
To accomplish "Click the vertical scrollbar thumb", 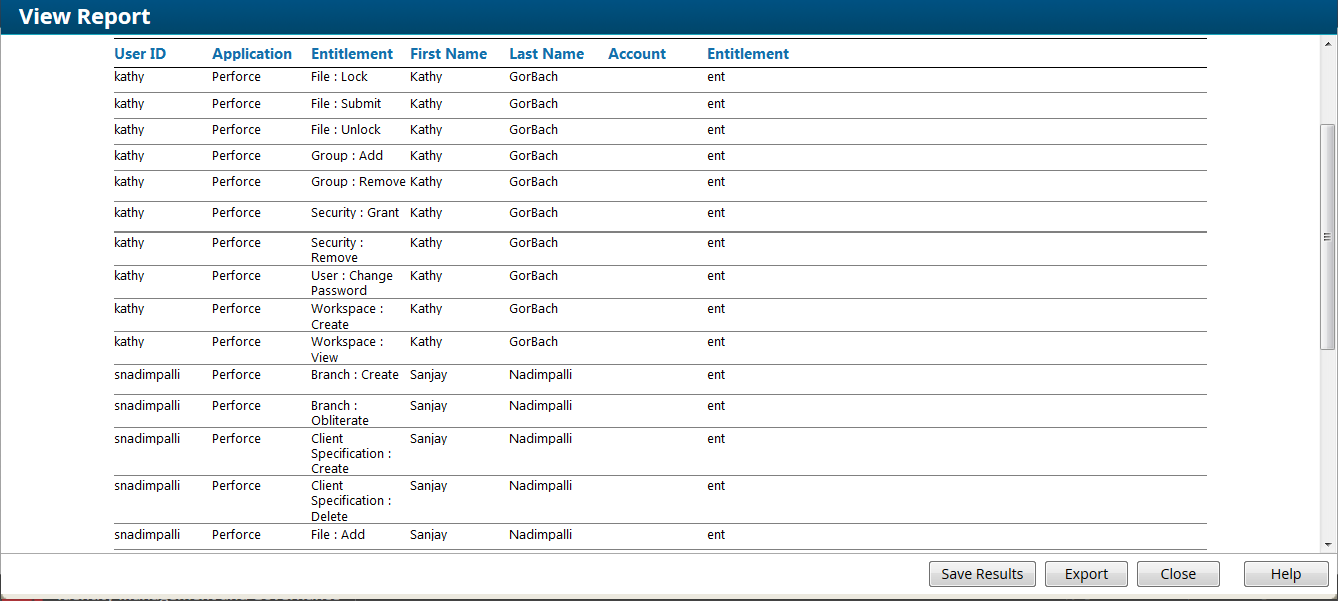I will point(1328,237).
